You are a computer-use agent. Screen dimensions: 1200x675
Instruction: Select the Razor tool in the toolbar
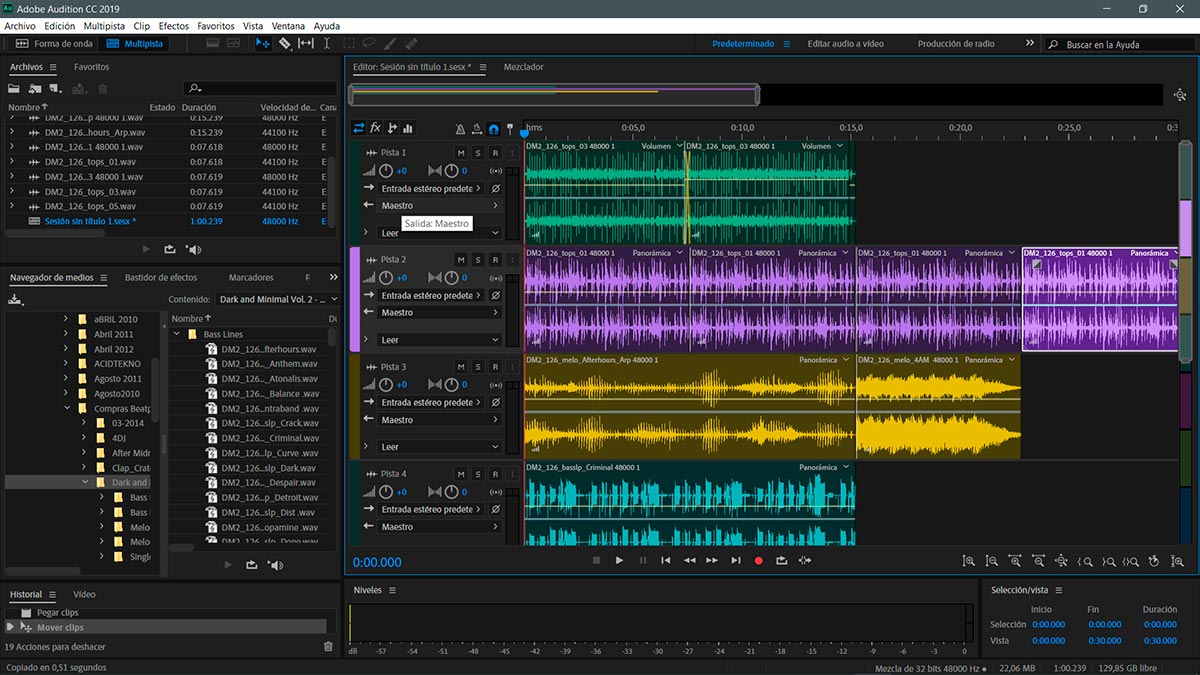(285, 44)
